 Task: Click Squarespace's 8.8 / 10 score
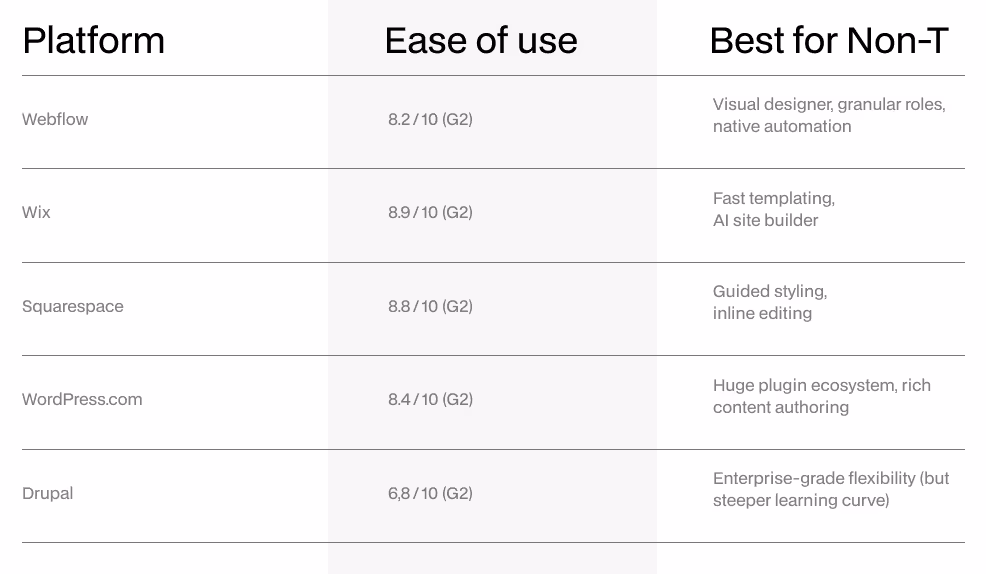pyautogui.click(x=430, y=306)
